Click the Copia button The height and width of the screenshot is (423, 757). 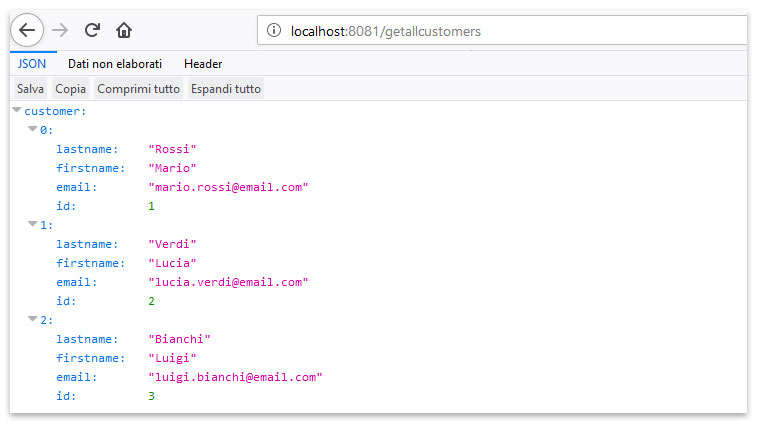(x=70, y=89)
